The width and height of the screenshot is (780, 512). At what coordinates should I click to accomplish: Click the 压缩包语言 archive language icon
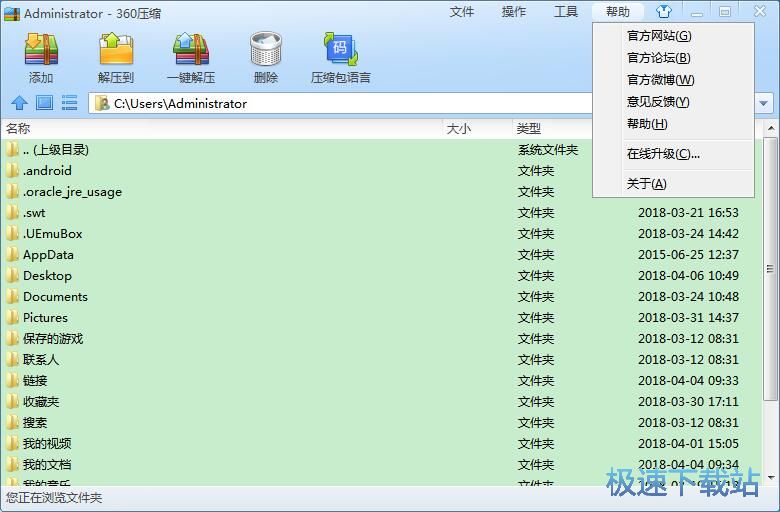point(341,50)
